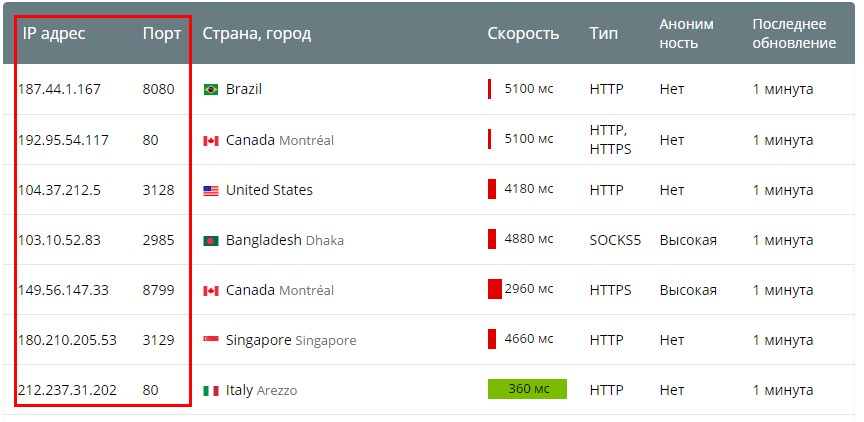Click 5100 мс speed in Brazil row
864x422 pixels.
click(529, 89)
